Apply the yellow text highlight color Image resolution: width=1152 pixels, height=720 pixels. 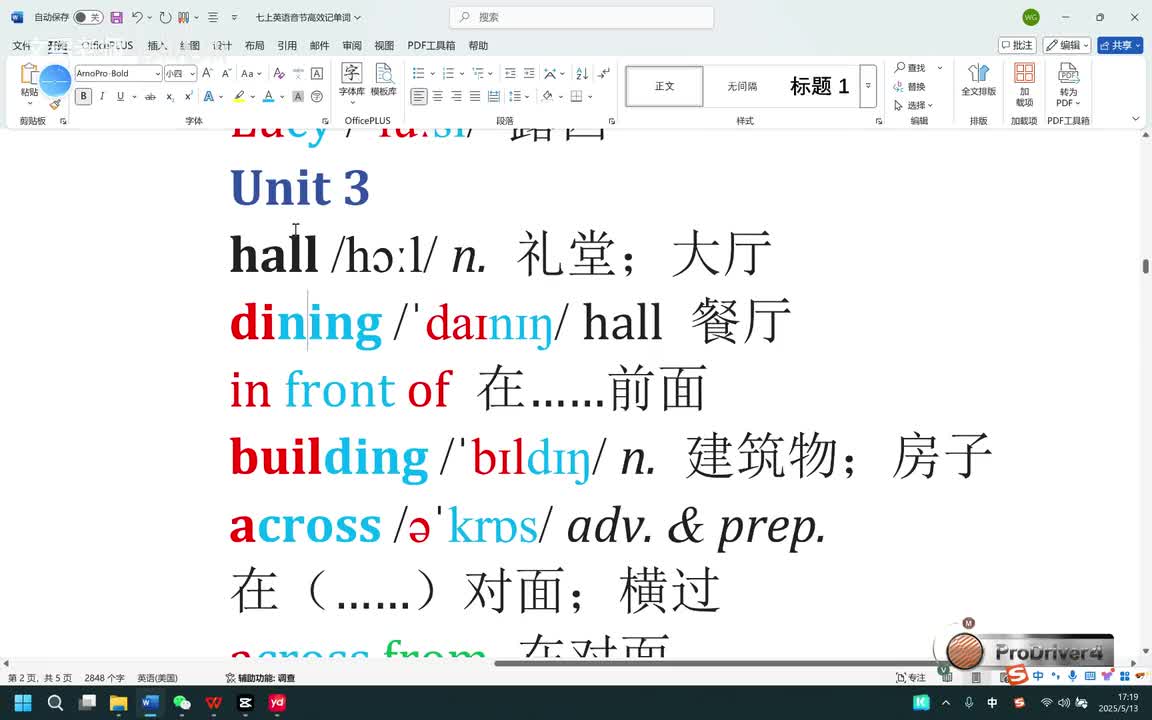239,96
